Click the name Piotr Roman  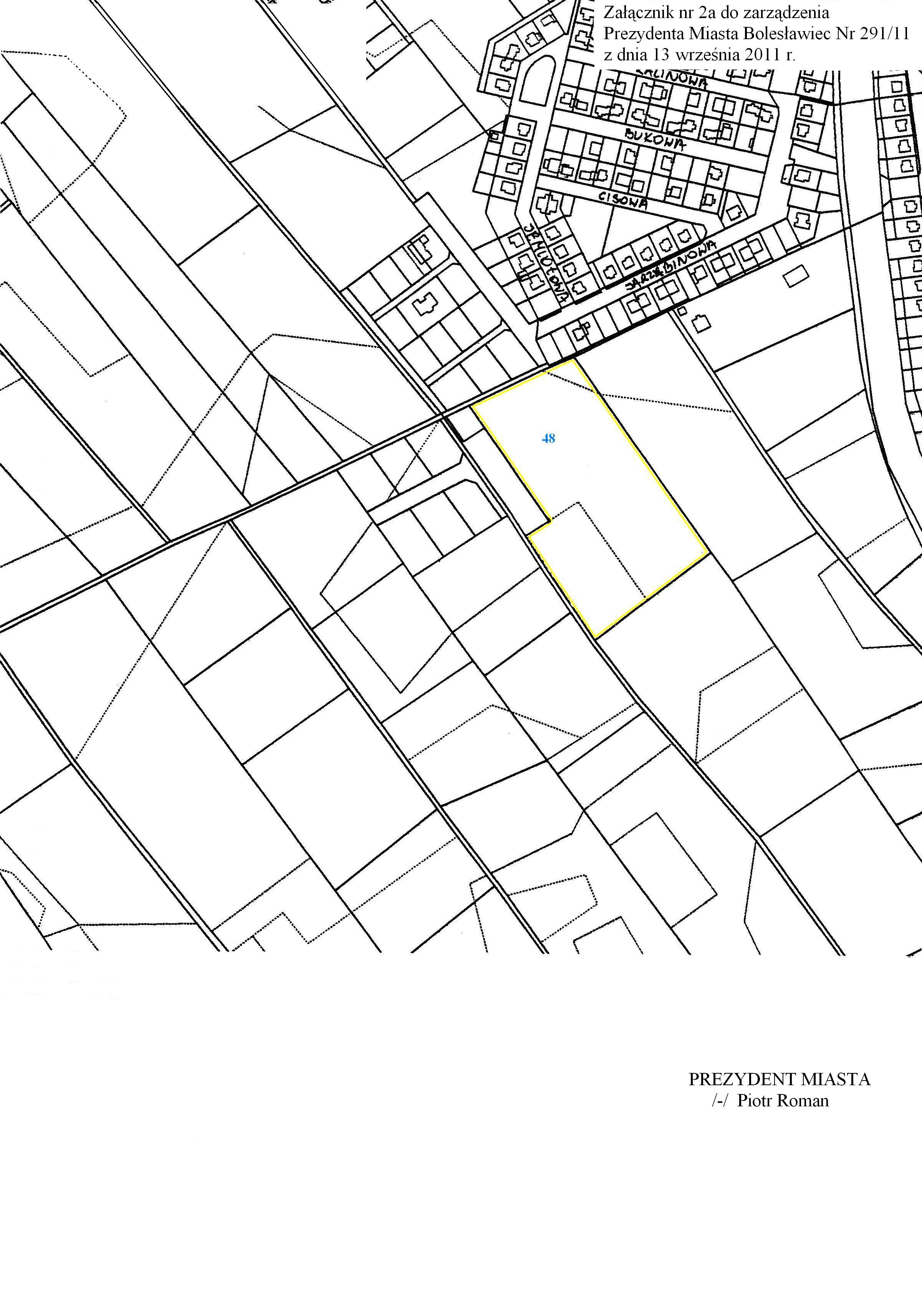click(x=783, y=1101)
